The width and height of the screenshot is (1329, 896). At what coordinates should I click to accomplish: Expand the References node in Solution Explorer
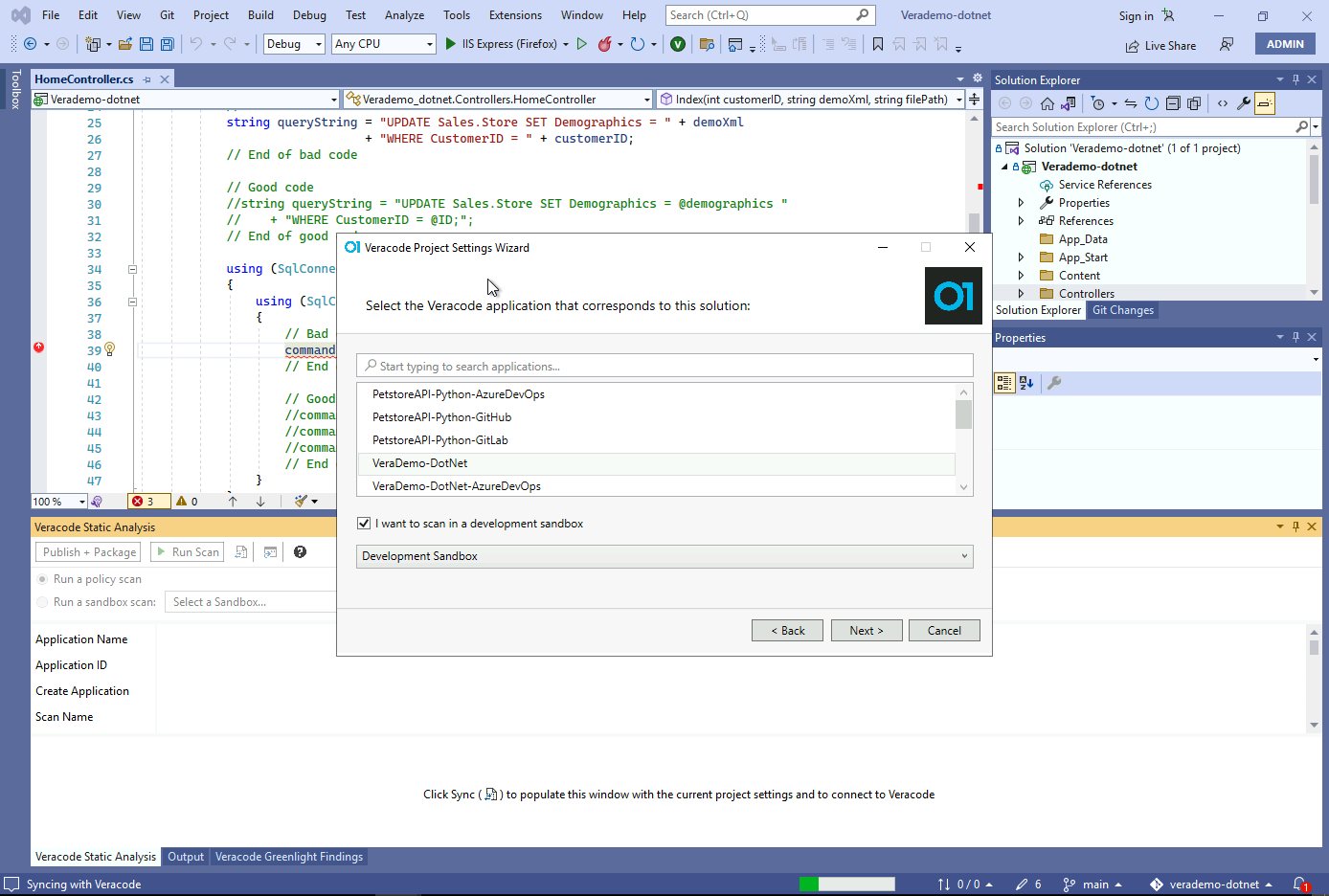pos(1022,221)
